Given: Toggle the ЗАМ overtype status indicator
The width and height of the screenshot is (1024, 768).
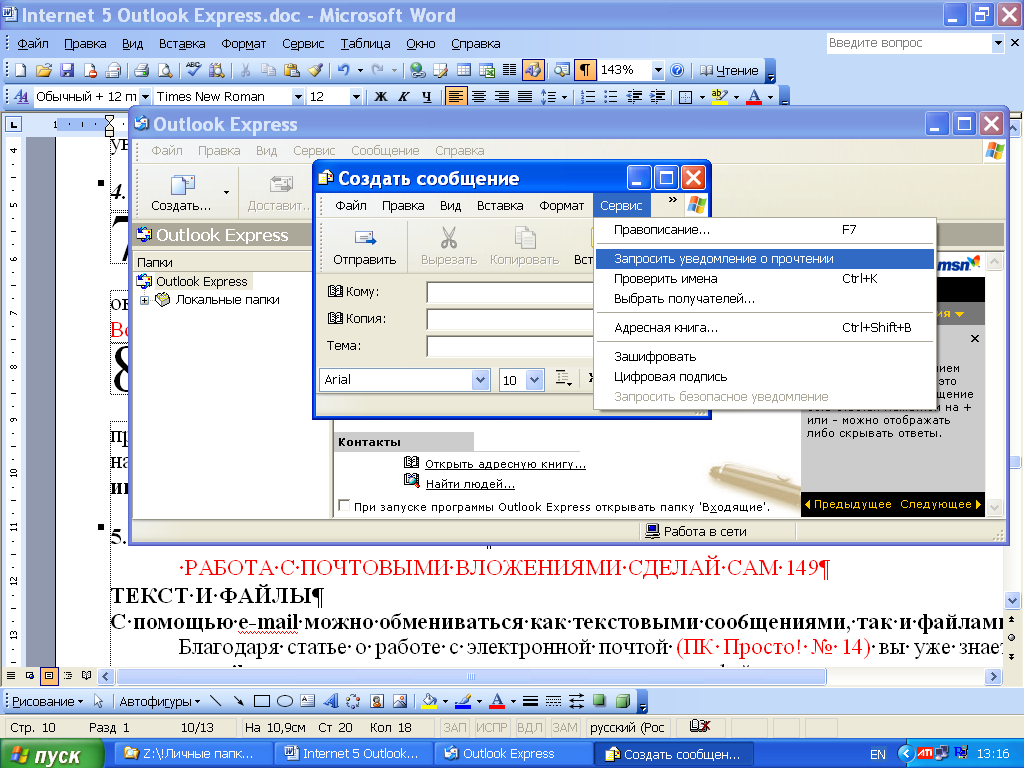Looking at the screenshot, I should [564, 728].
